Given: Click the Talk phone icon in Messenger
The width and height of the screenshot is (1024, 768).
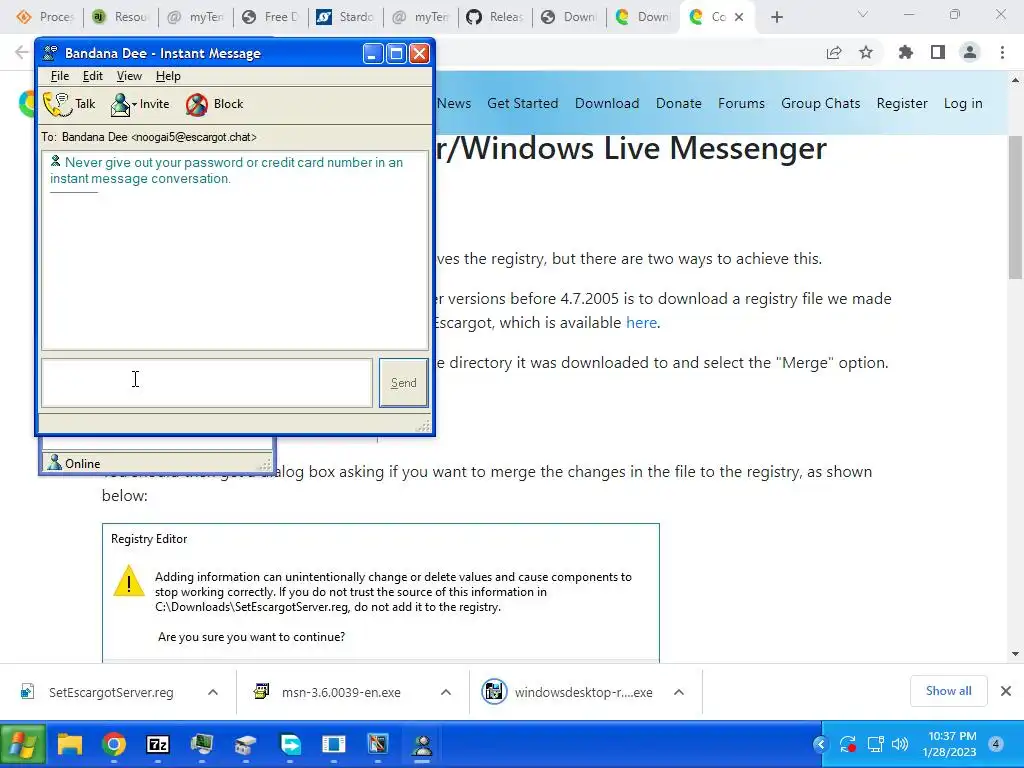Looking at the screenshot, I should [57, 104].
